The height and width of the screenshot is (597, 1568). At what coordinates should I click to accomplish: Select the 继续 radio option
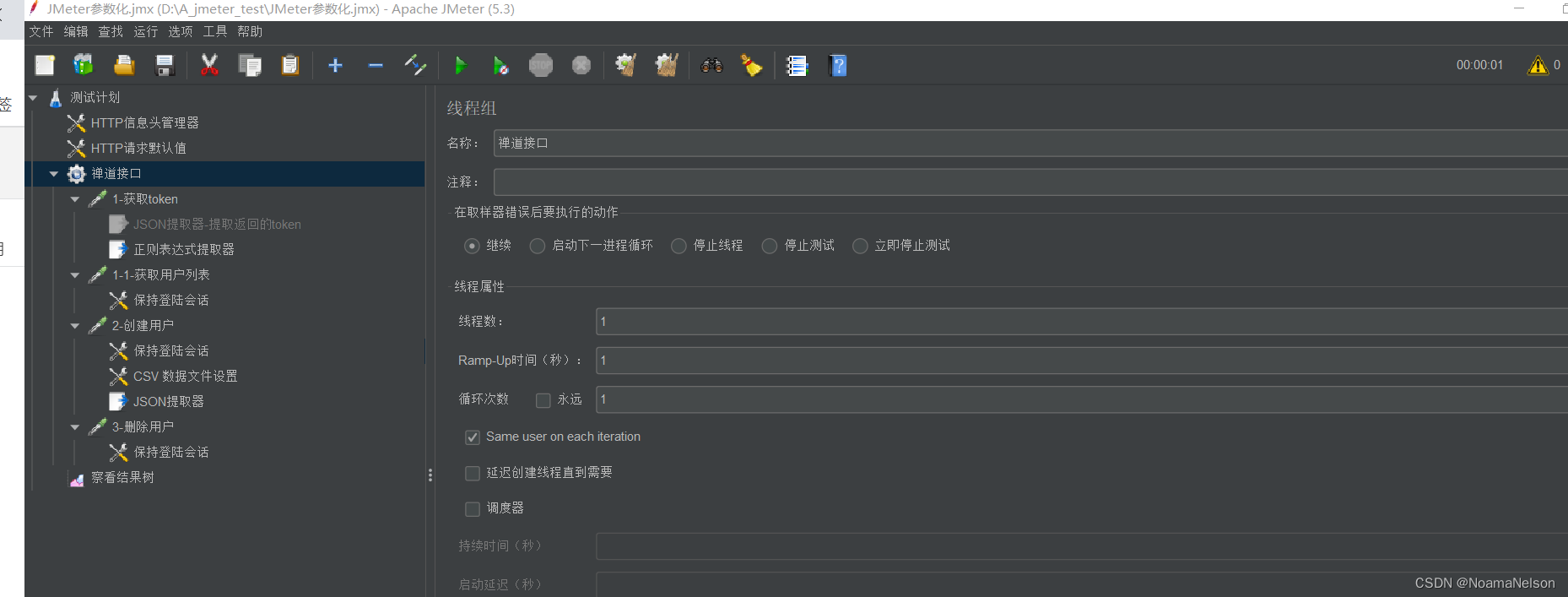click(473, 246)
